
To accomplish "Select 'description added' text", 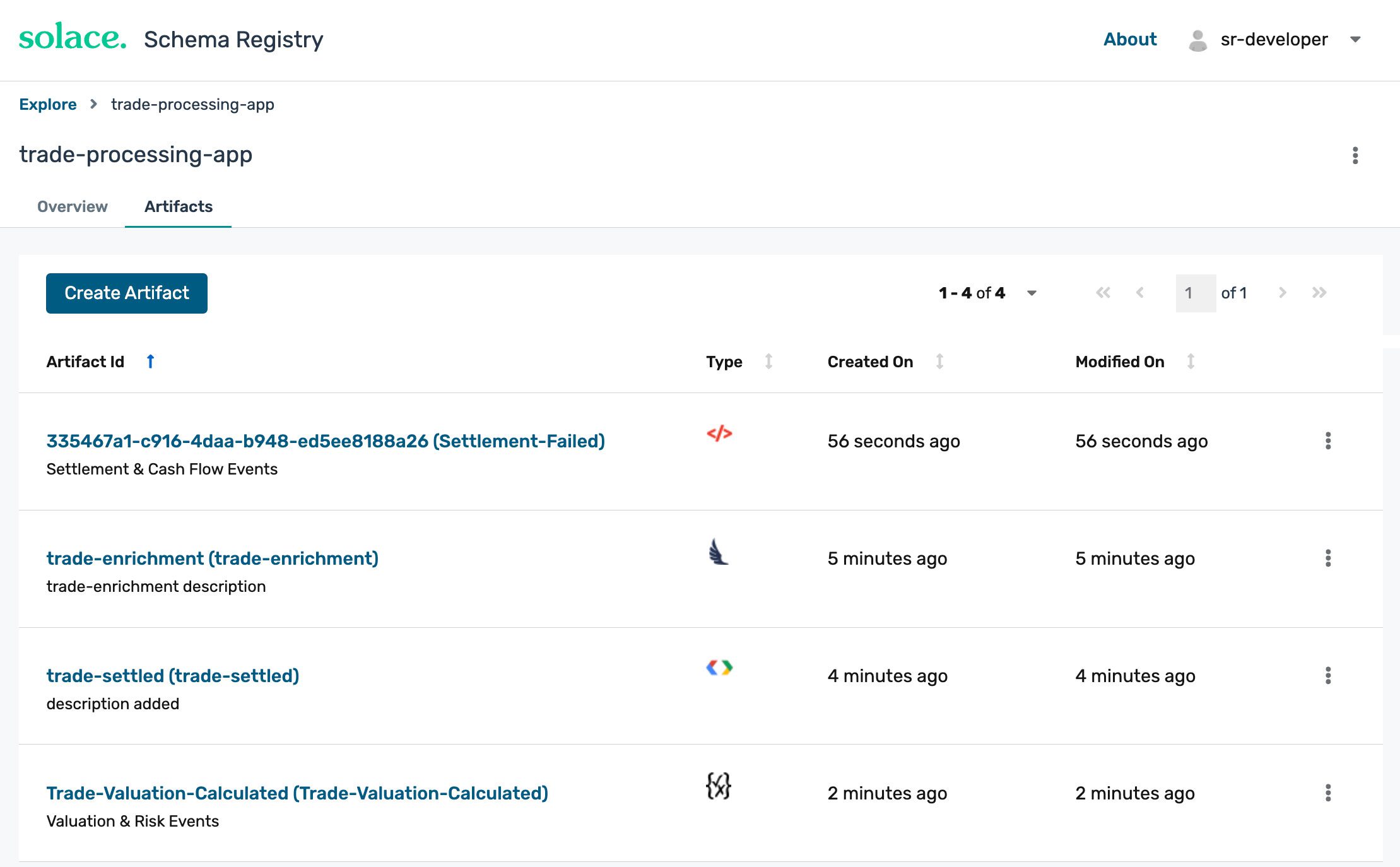I will pos(113,704).
